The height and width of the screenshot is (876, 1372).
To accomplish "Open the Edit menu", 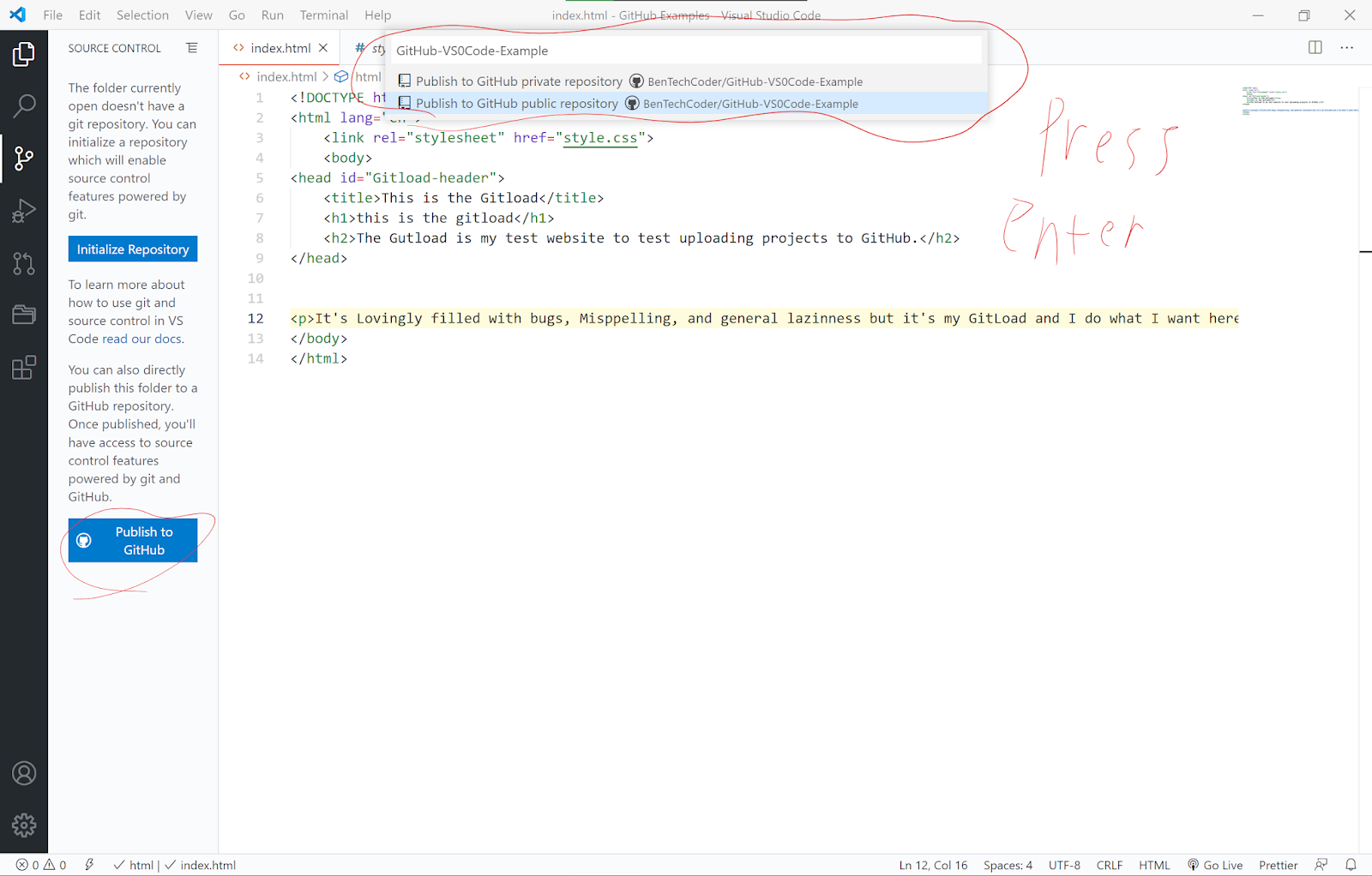I will [x=89, y=15].
